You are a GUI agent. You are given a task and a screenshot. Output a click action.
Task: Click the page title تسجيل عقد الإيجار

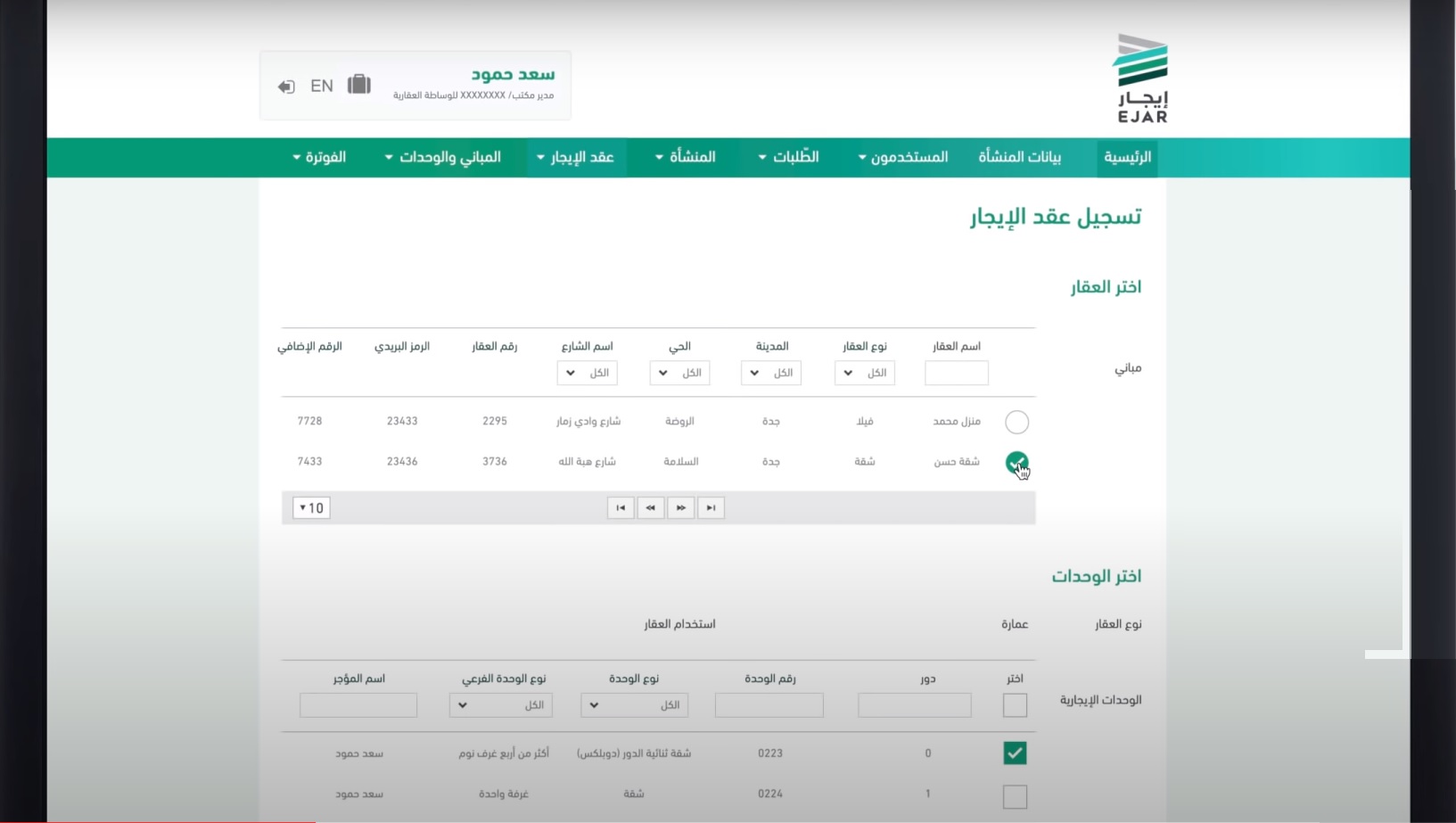pyautogui.click(x=1056, y=217)
